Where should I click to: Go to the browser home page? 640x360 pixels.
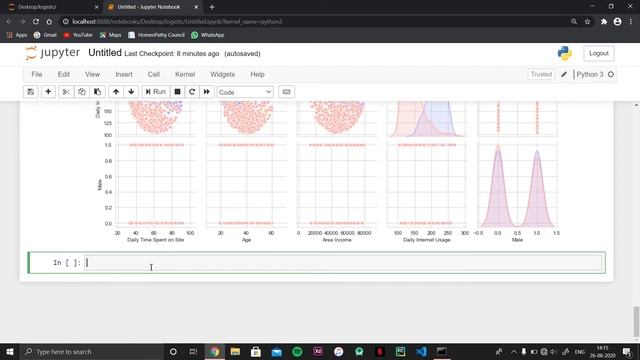49,22
